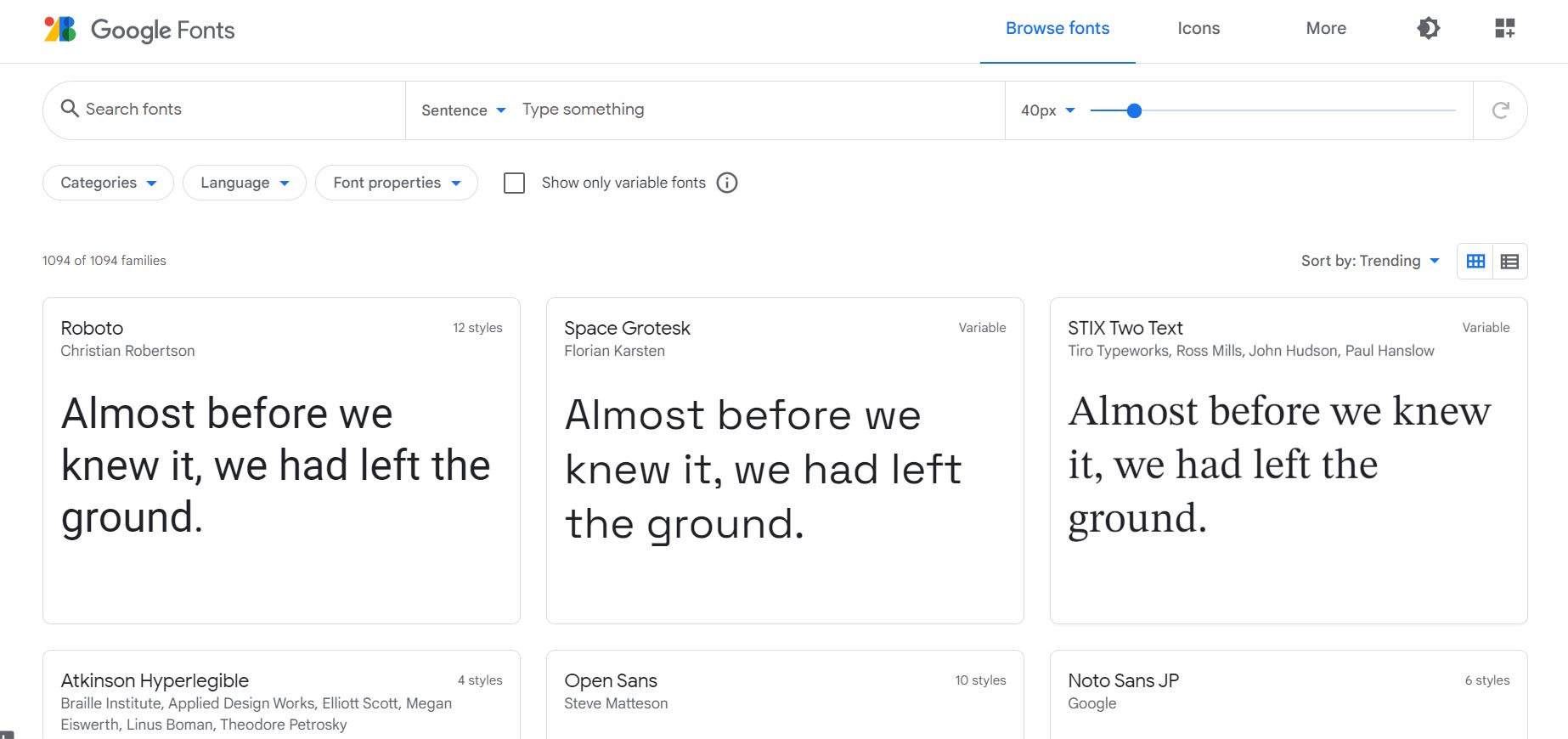Expand the Categories filter dropdown
The image size is (1568, 739).
click(108, 183)
